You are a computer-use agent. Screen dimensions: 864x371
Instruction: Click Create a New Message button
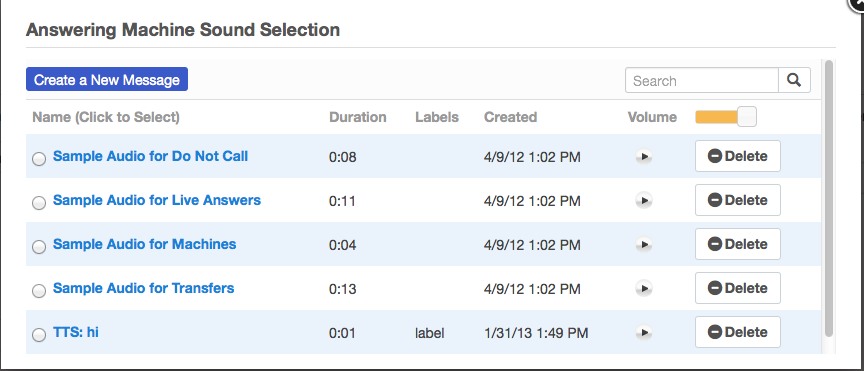point(107,79)
